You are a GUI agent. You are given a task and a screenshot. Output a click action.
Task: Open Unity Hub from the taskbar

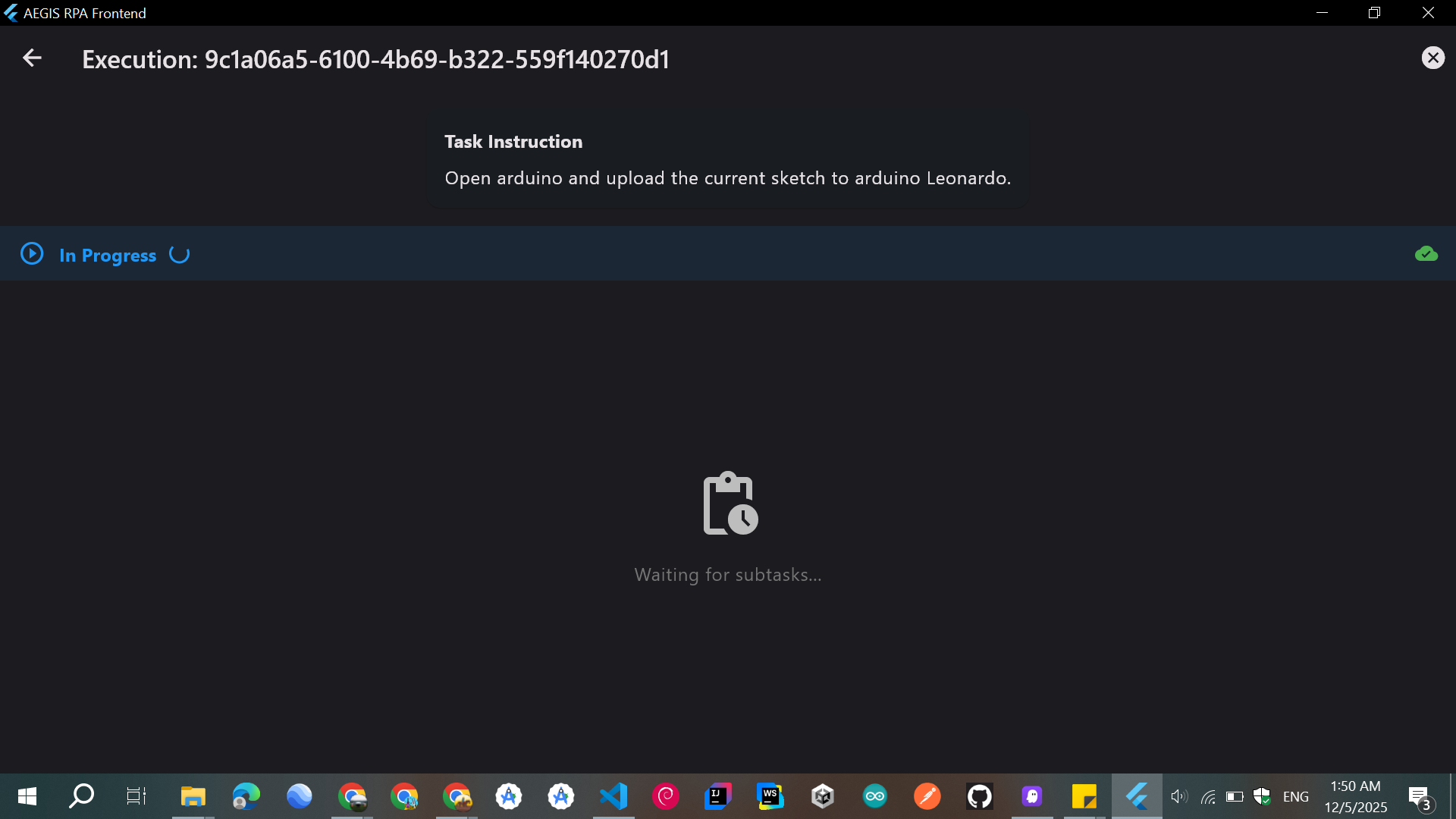click(822, 796)
